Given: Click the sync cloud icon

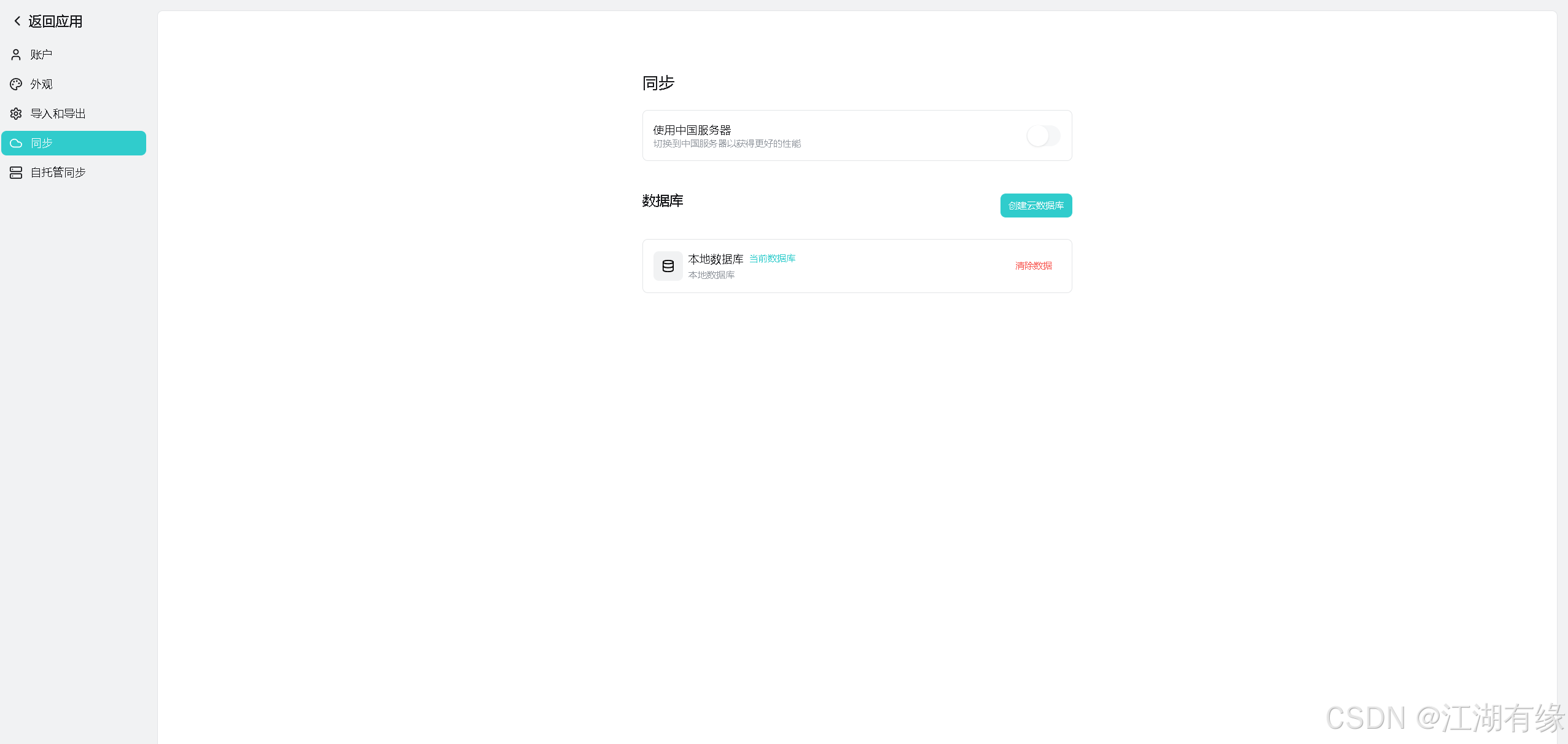Looking at the screenshot, I should pos(16,143).
